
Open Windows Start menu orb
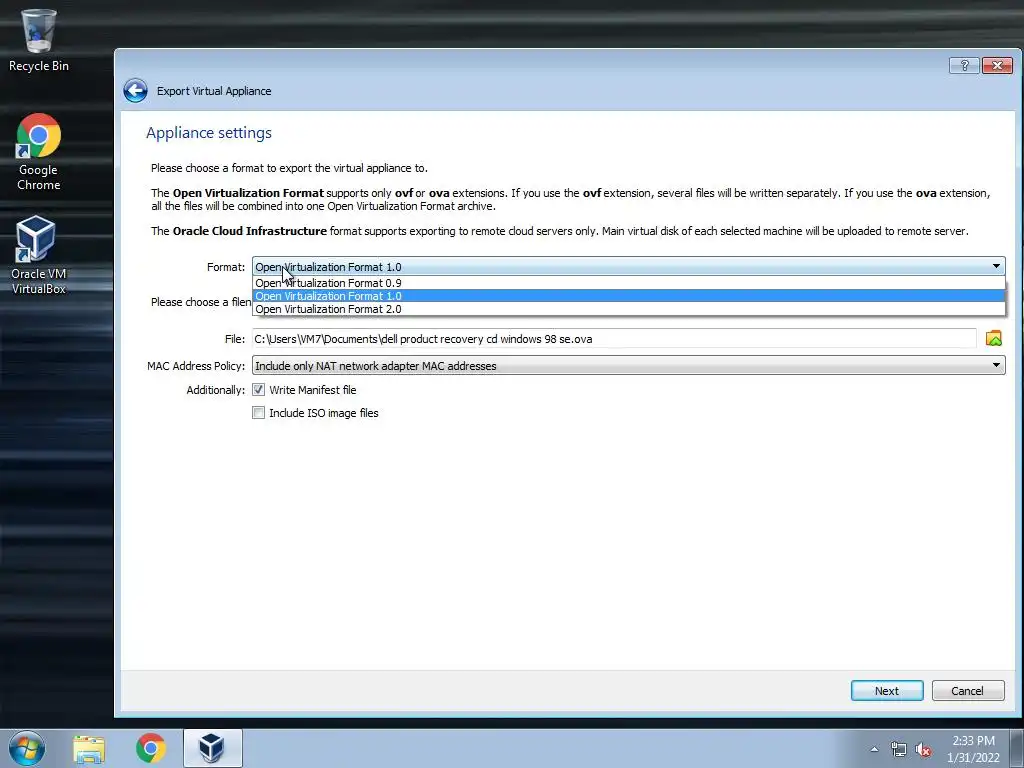[x=27, y=748]
